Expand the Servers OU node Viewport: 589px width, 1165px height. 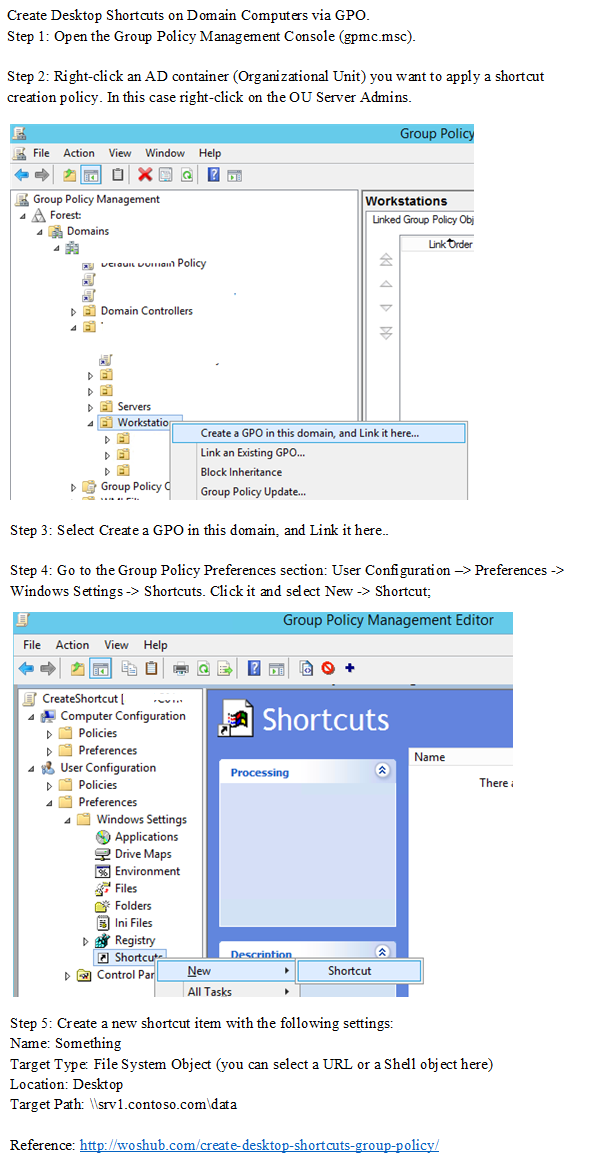pyautogui.click(x=91, y=407)
